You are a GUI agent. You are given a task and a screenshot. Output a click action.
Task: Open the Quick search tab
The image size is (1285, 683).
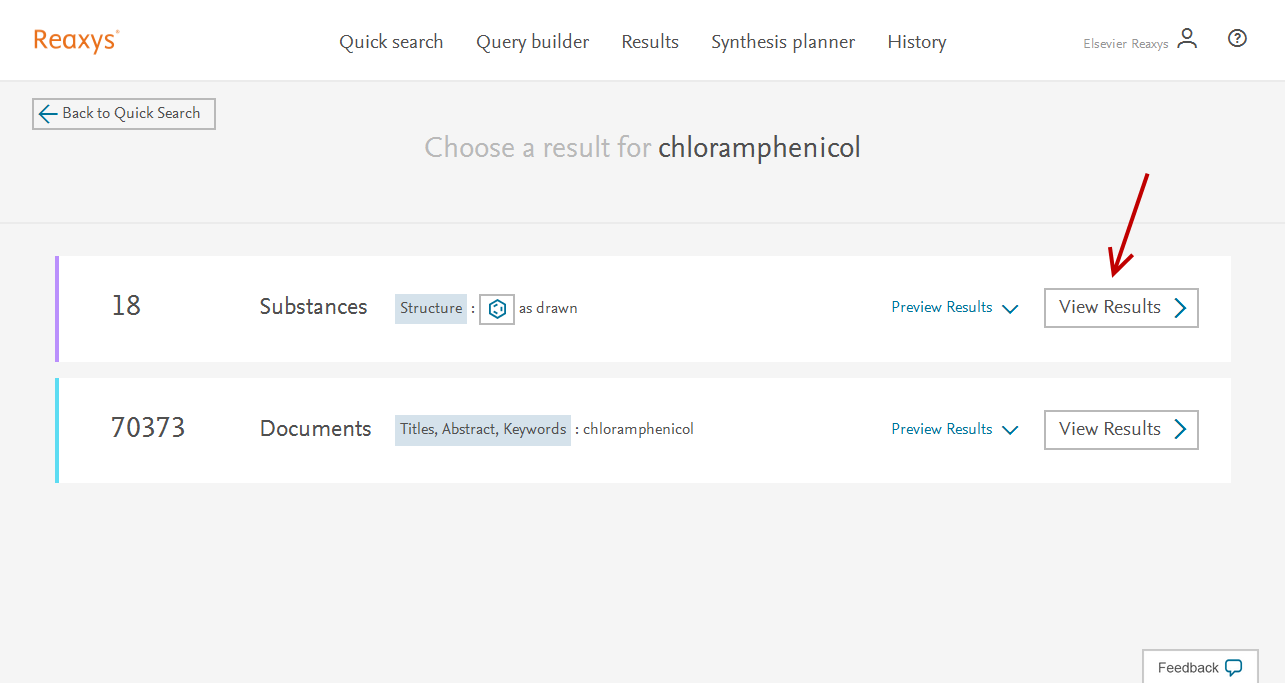click(391, 42)
